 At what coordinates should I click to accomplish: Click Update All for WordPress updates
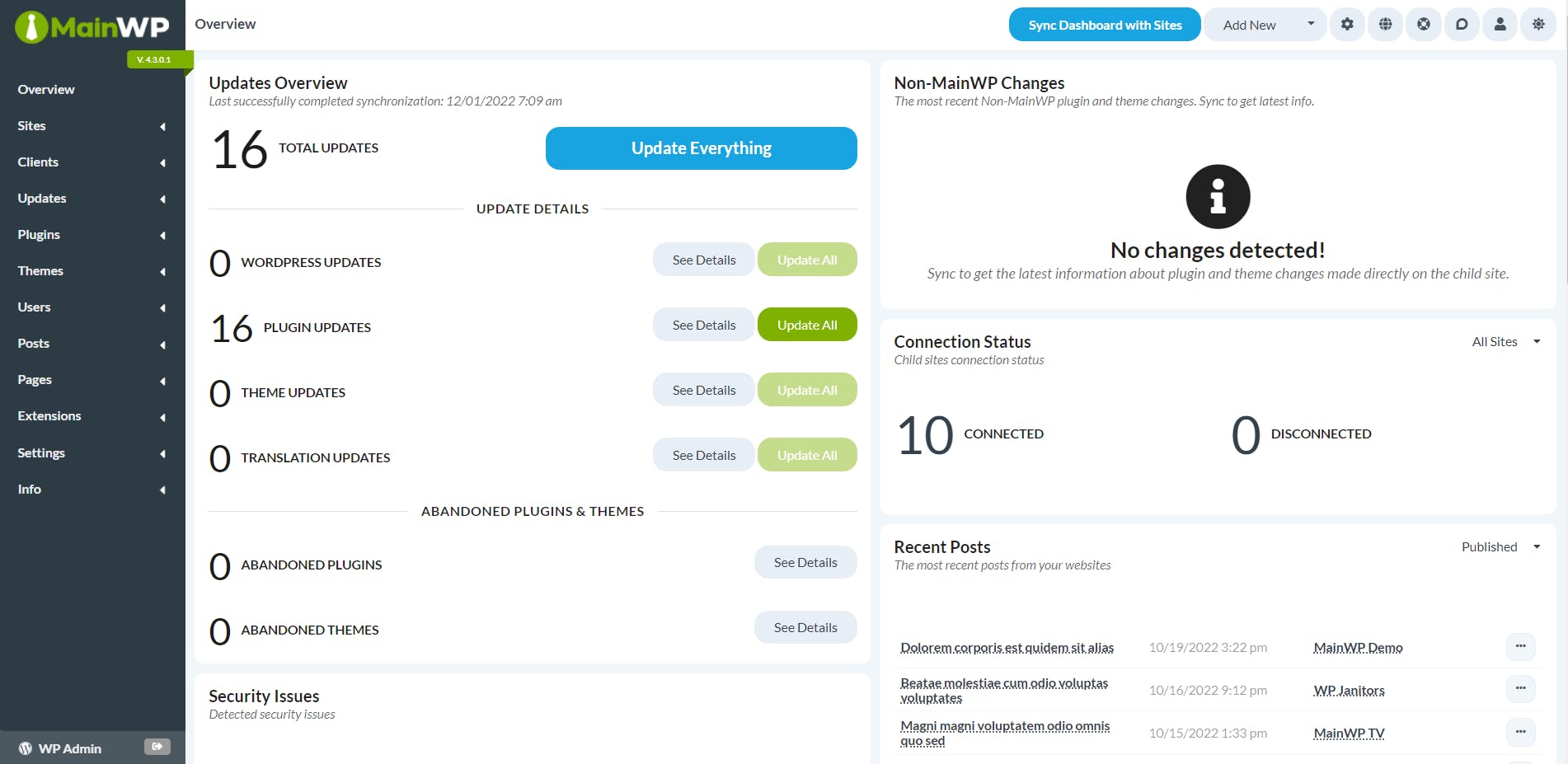point(807,260)
